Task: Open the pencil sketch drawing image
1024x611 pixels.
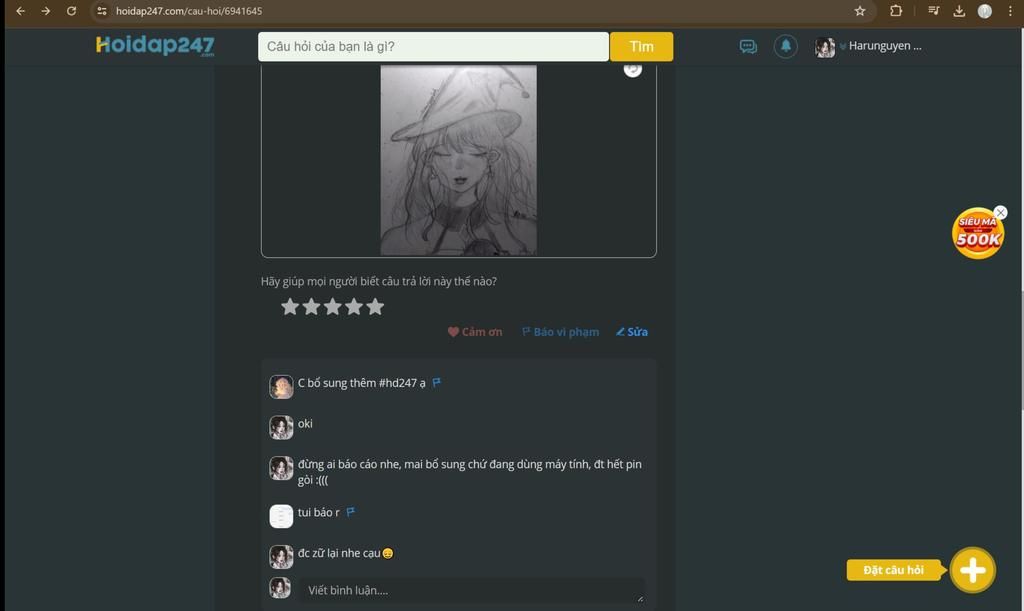Action: [458, 160]
